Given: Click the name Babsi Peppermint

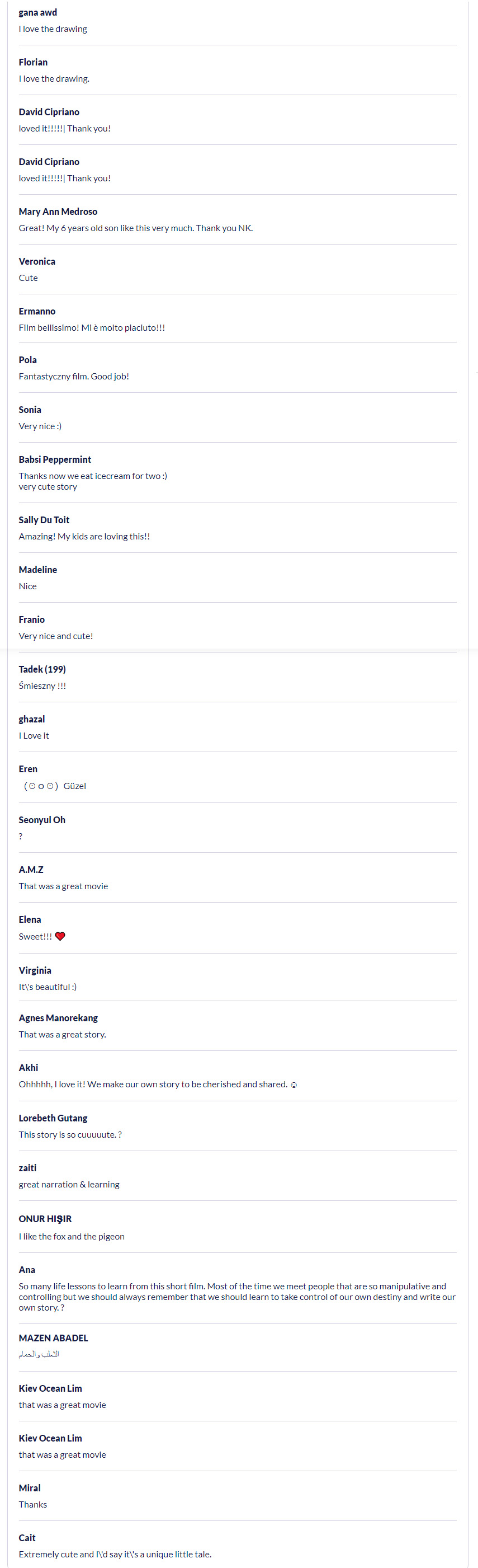Looking at the screenshot, I should tap(55, 459).
